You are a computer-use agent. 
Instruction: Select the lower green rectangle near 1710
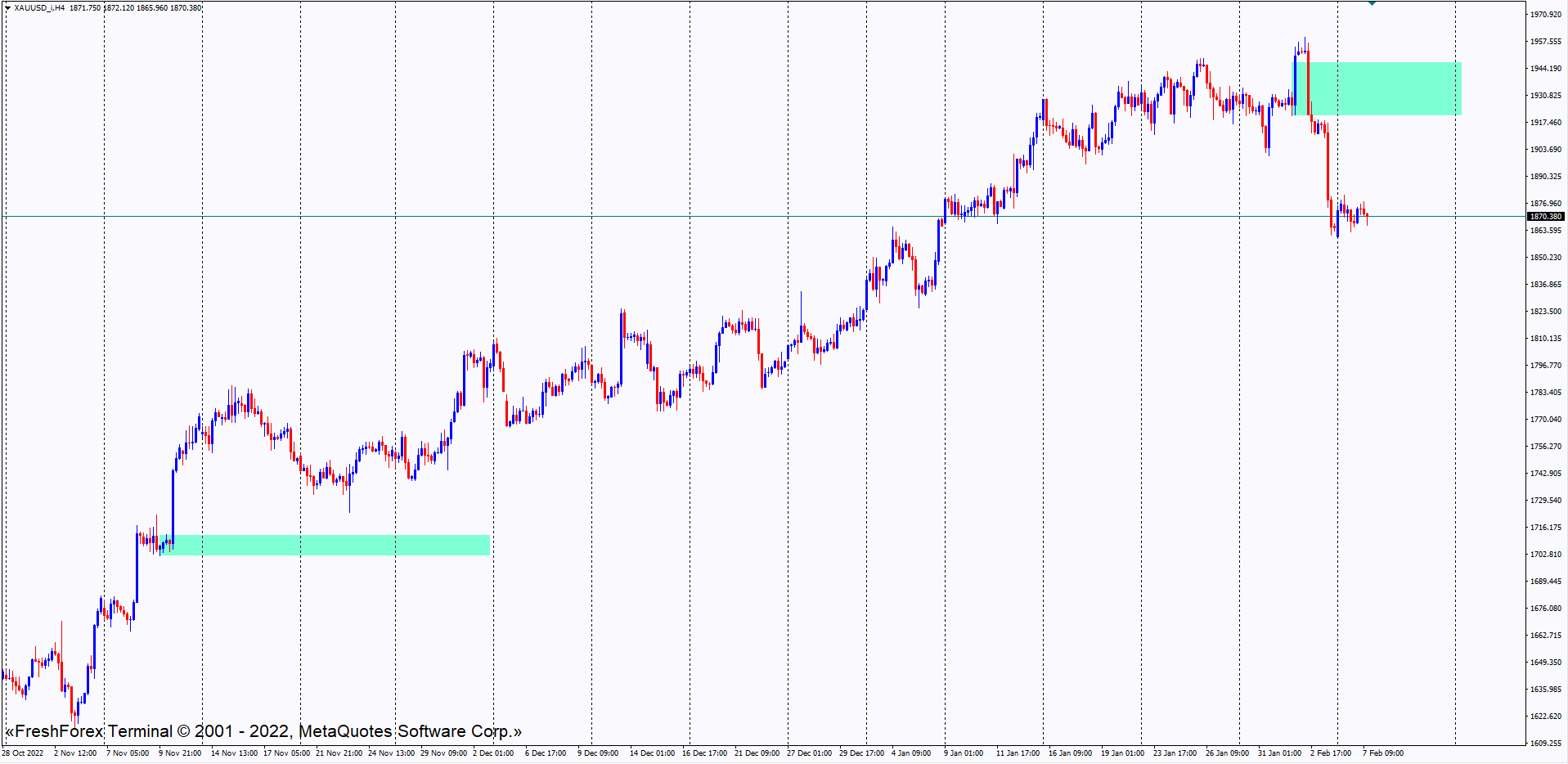[327, 545]
